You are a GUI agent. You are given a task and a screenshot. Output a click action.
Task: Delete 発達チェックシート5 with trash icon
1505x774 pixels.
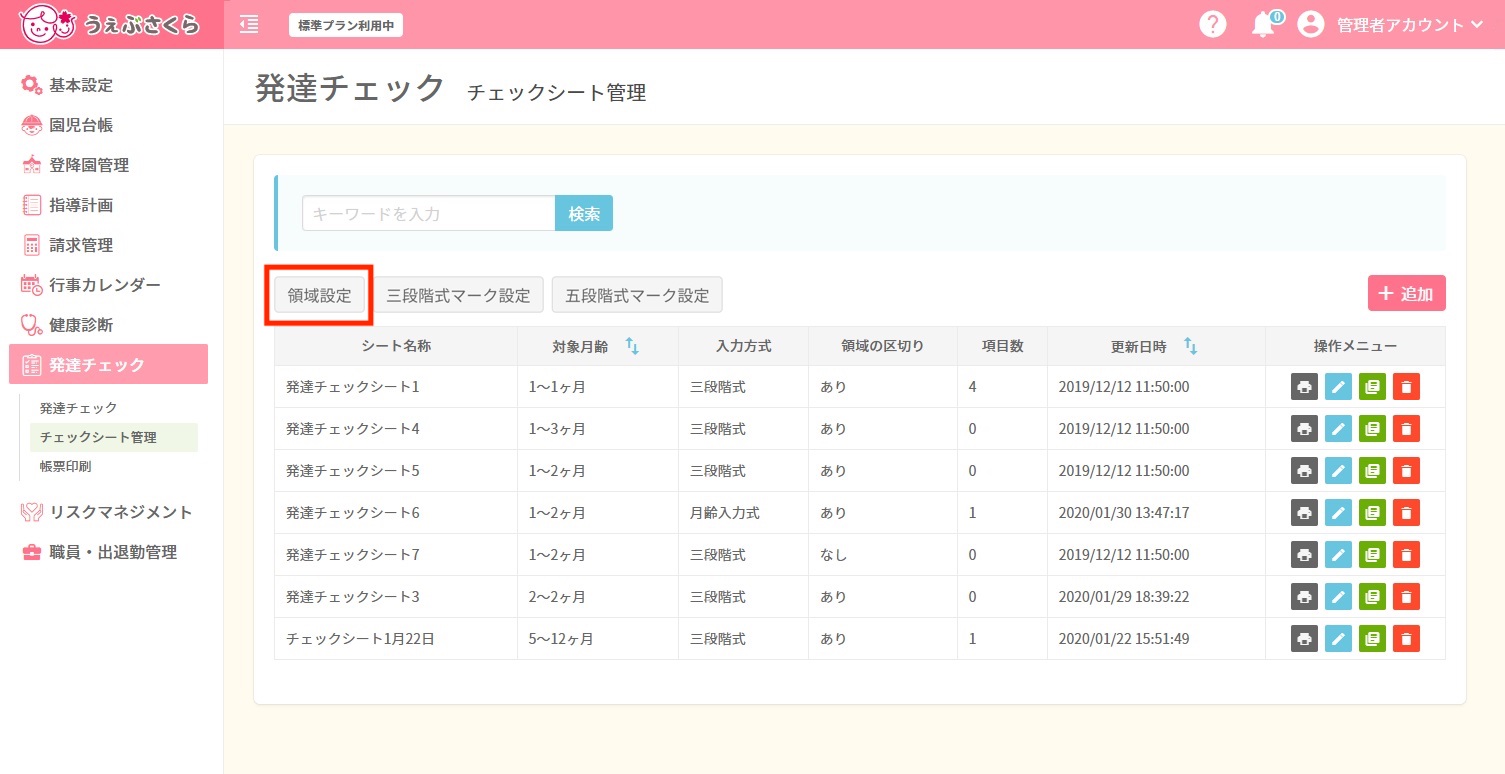(x=1406, y=471)
